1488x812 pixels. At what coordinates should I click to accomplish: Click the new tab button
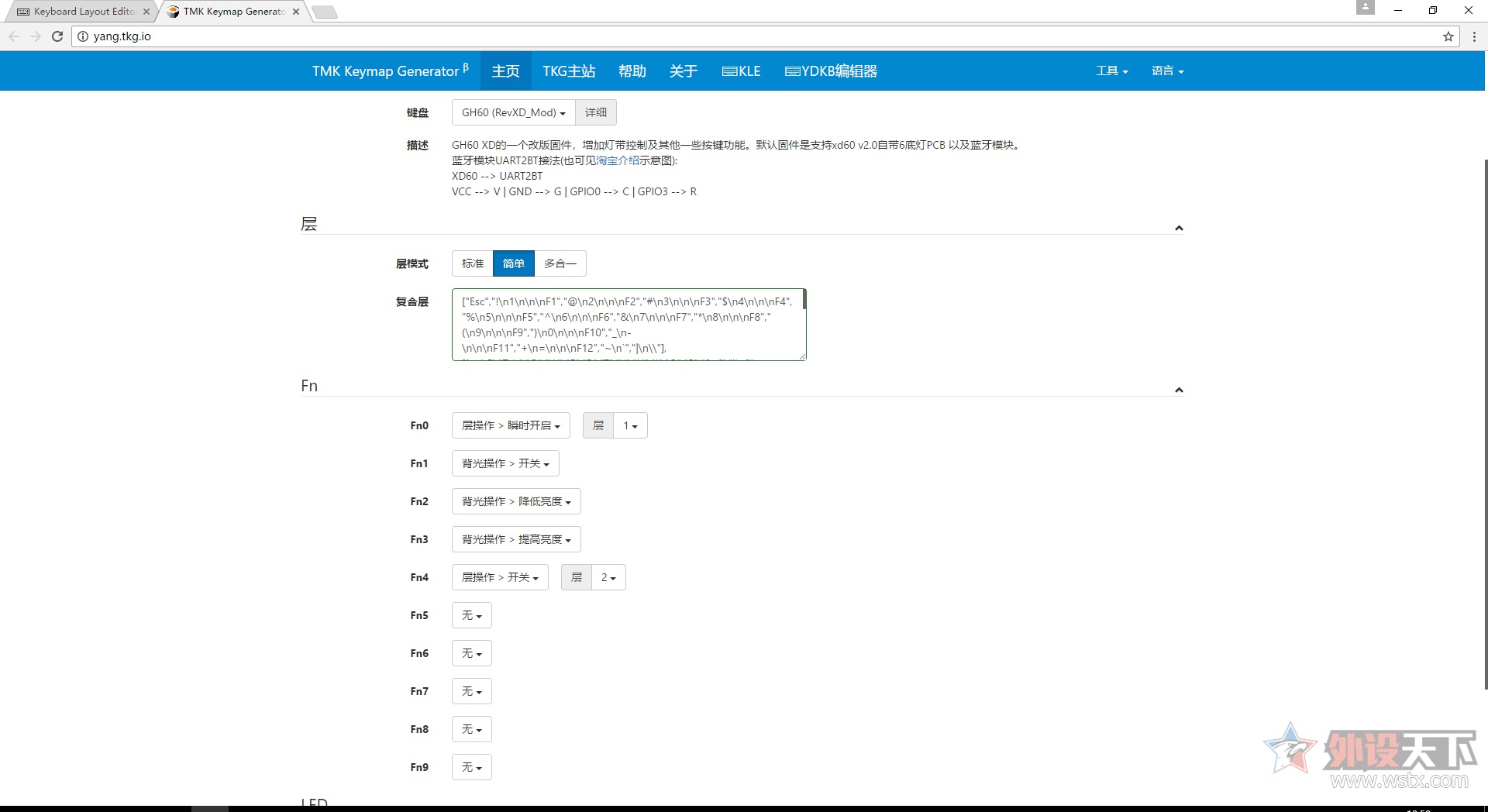coord(323,12)
